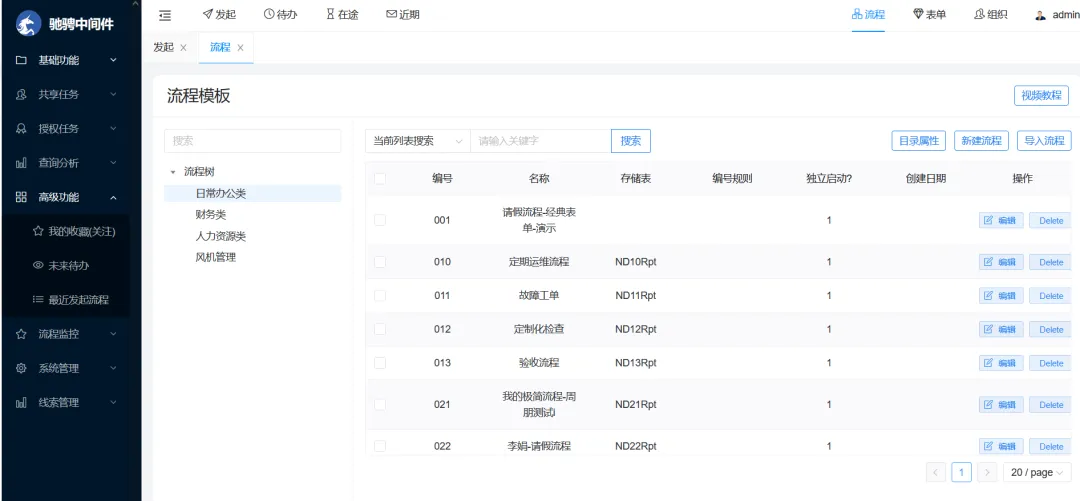Viewport: 1080px width, 501px height.
Task: Check the box for row 001
Action: (380, 220)
